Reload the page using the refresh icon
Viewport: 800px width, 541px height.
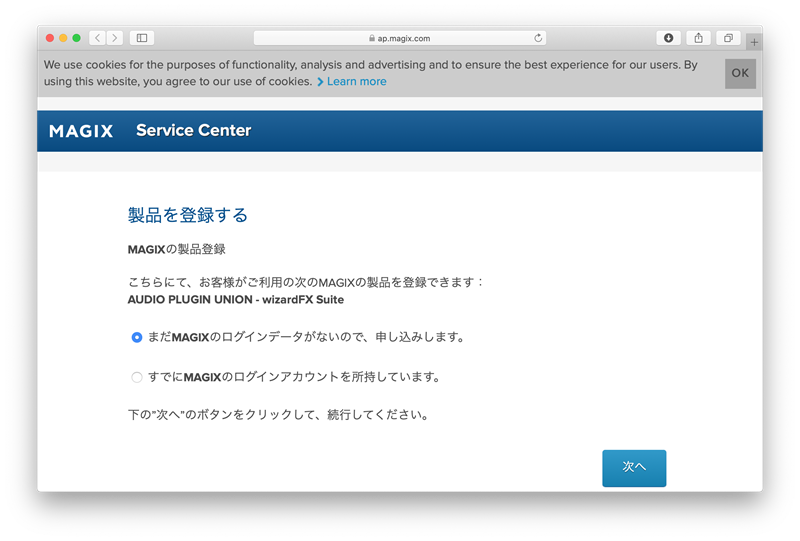coord(538,38)
